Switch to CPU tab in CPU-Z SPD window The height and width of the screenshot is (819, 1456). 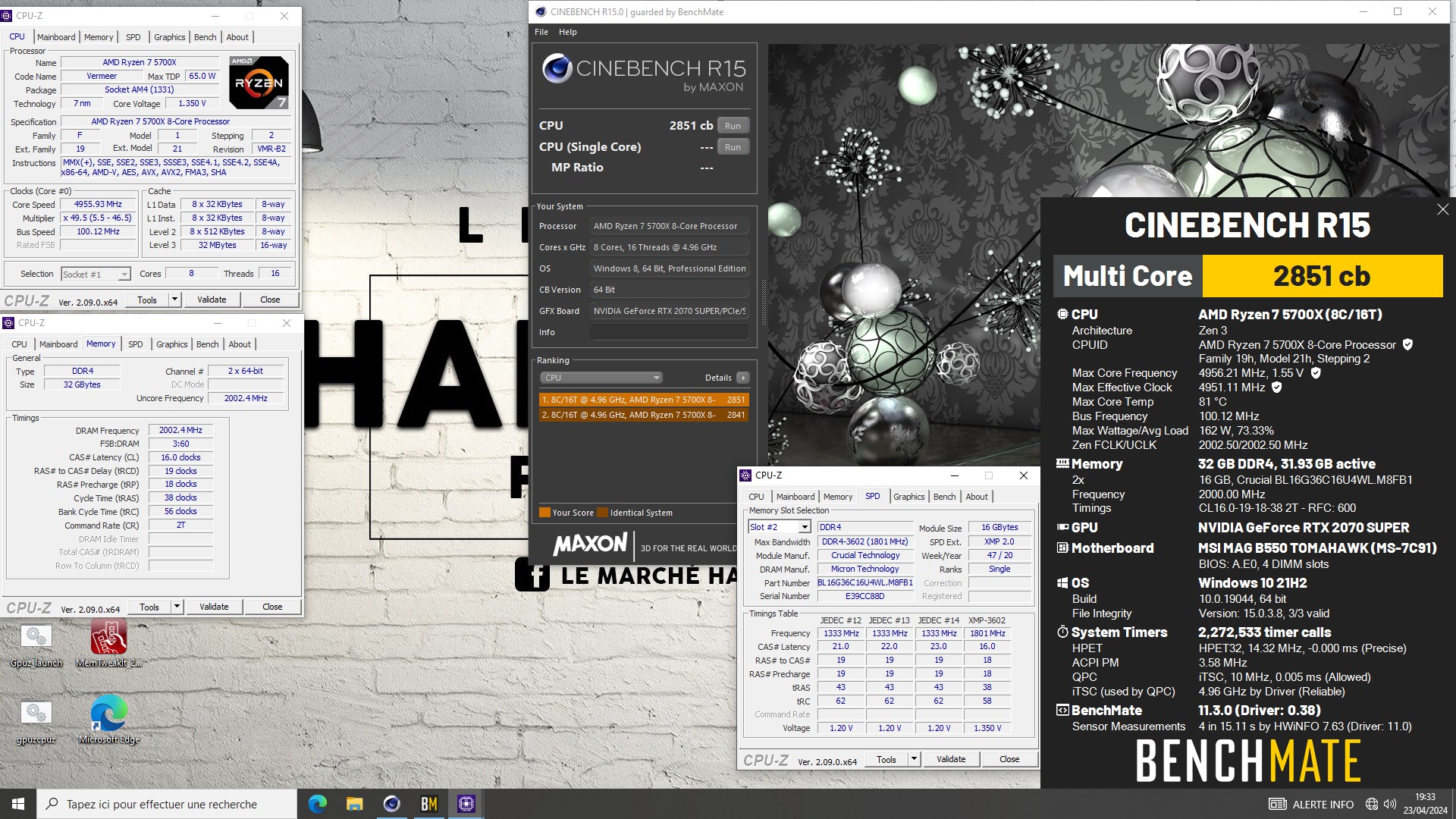click(x=756, y=497)
